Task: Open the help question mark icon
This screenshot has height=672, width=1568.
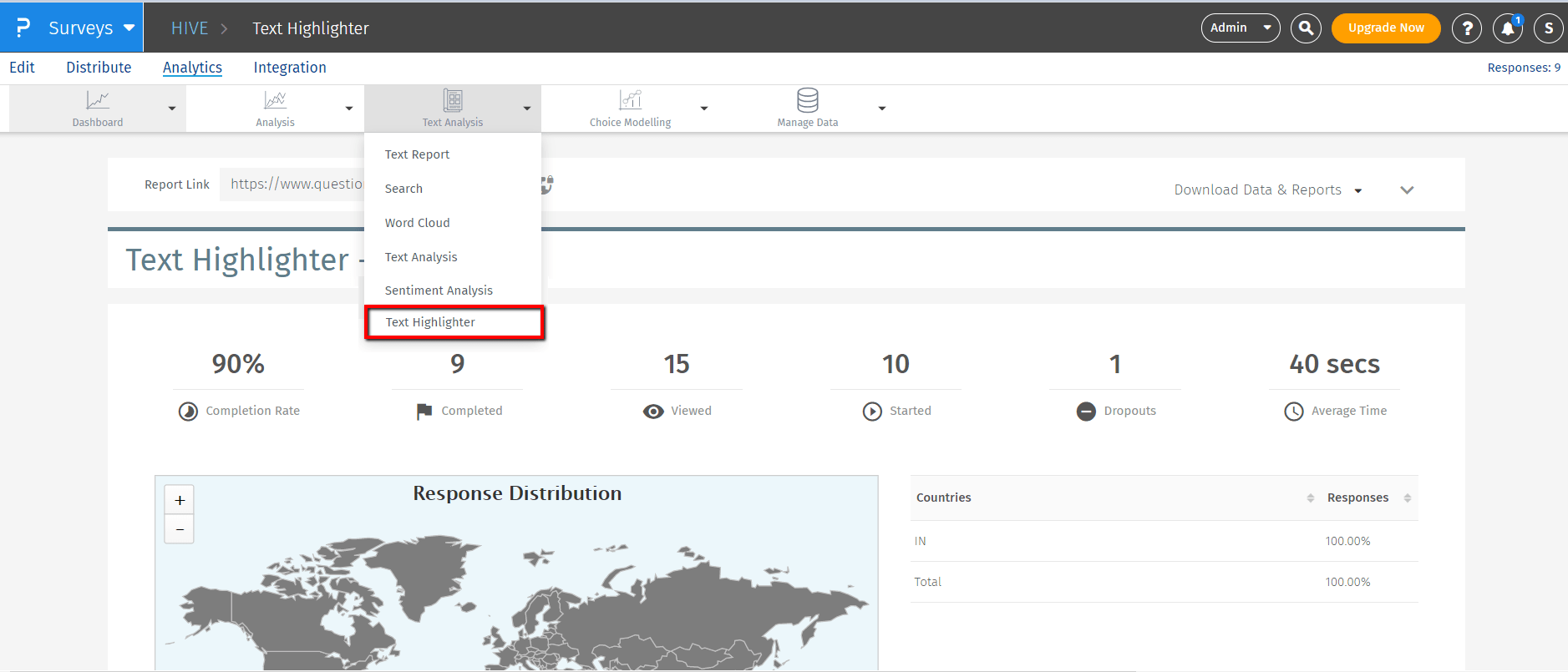Action: [x=1466, y=28]
